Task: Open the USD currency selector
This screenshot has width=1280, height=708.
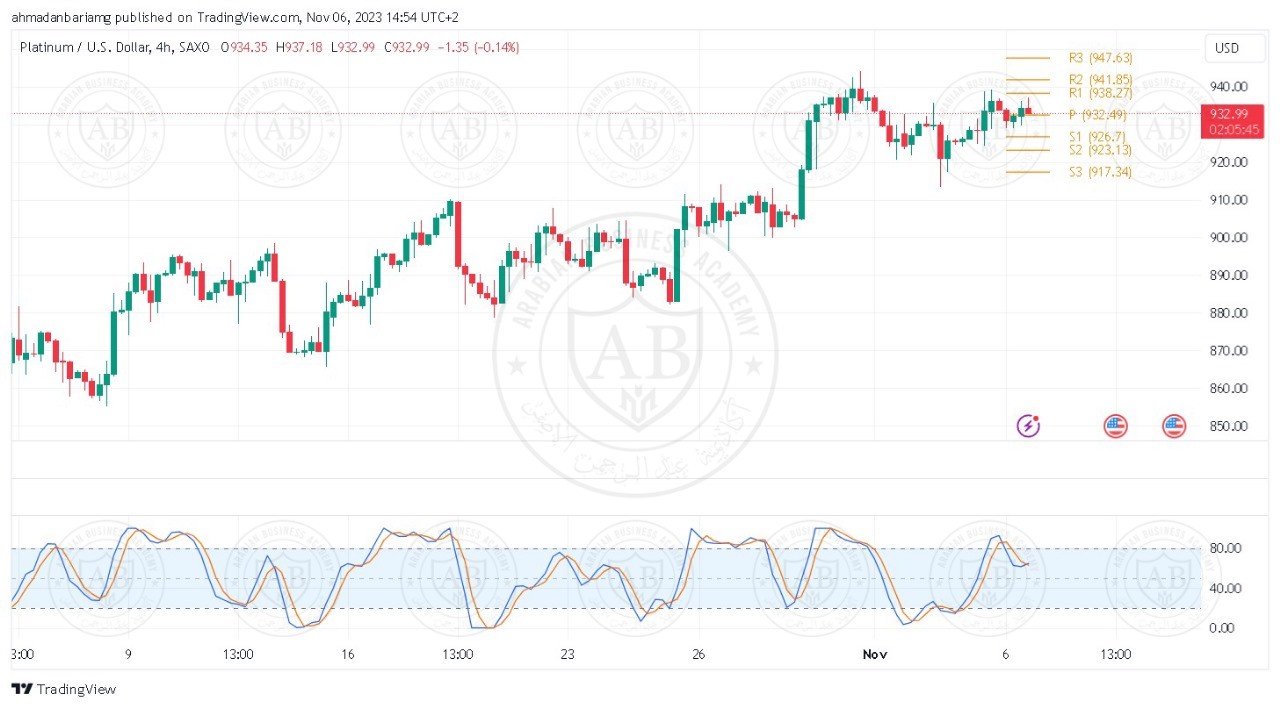Action: coord(1226,48)
